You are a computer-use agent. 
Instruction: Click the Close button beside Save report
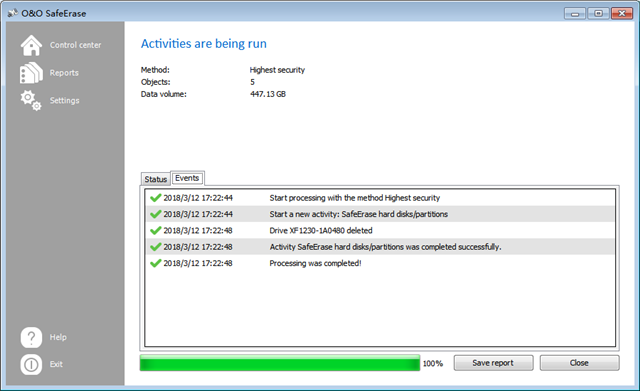click(579, 363)
